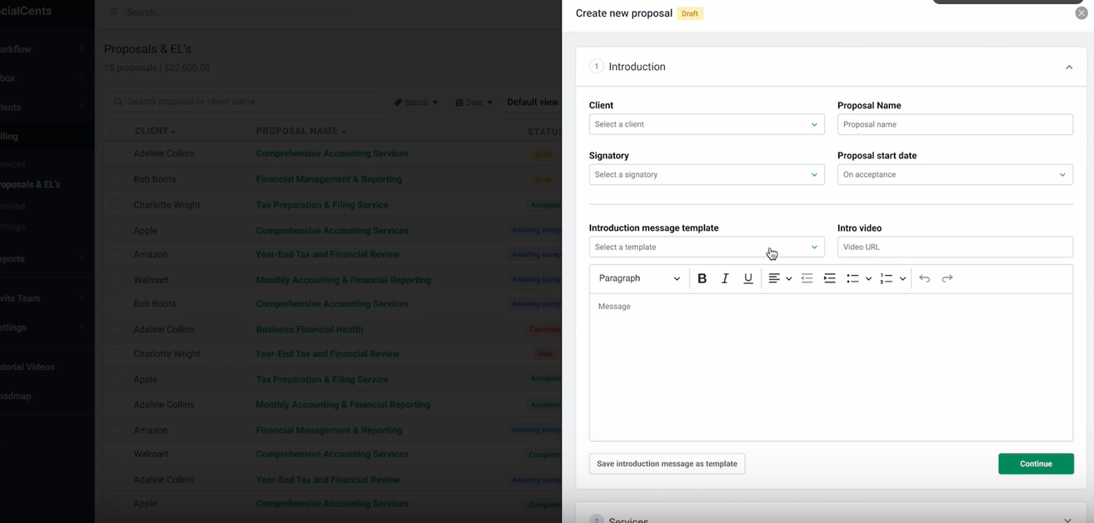The width and height of the screenshot is (1094, 523).
Task: Open the Select a signatory dropdown
Action: click(x=707, y=174)
